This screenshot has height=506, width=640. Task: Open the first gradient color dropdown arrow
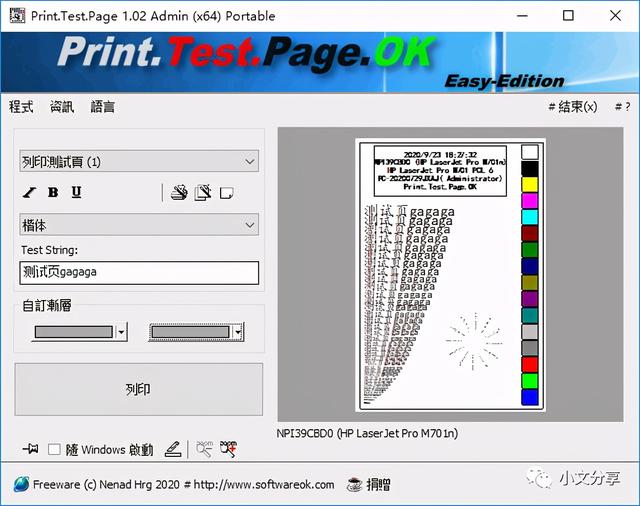point(121,332)
